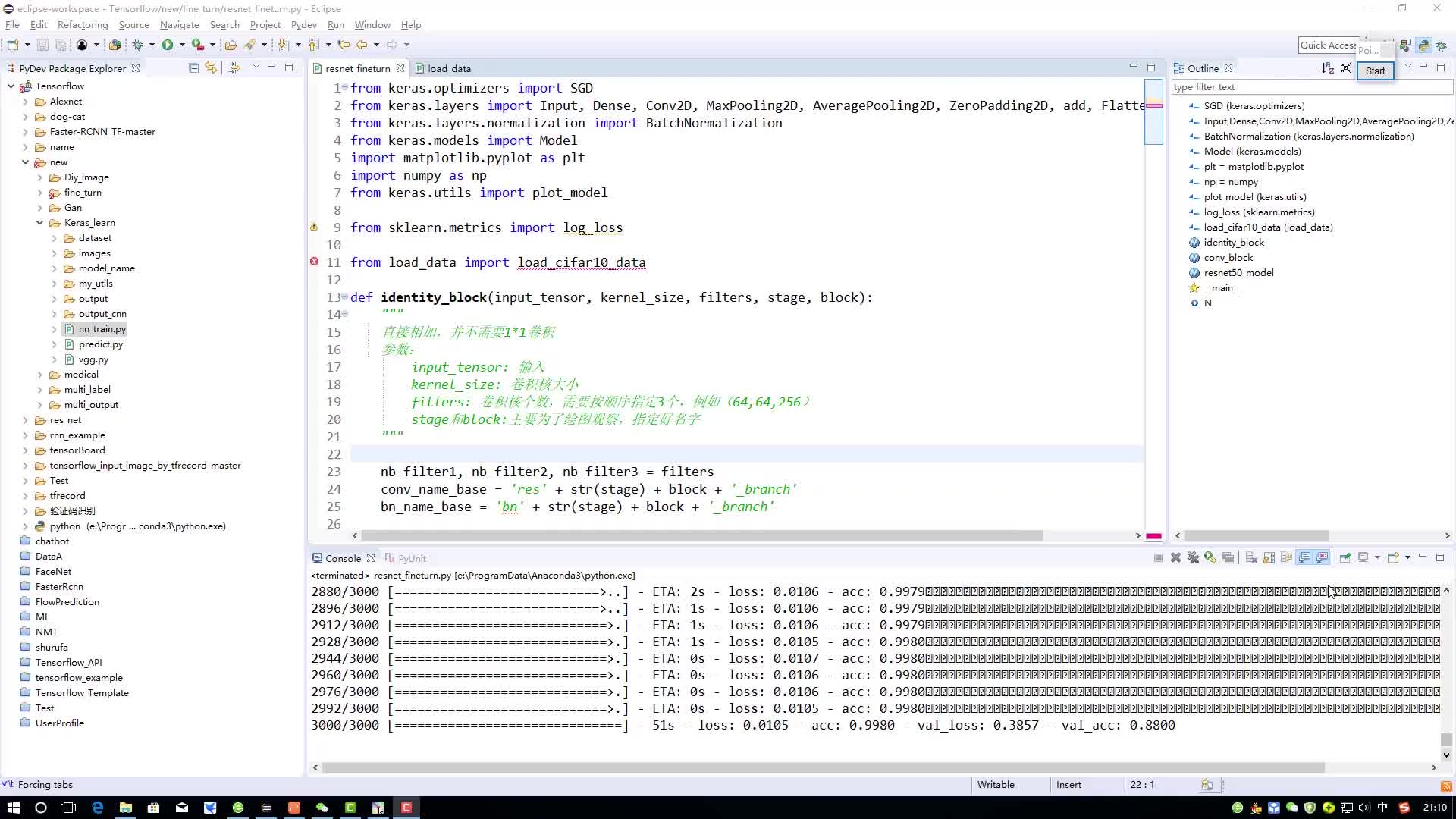The height and width of the screenshot is (819, 1456).
Task: Collapse All in PyDev Package Explorer
Action: (x=193, y=68)
